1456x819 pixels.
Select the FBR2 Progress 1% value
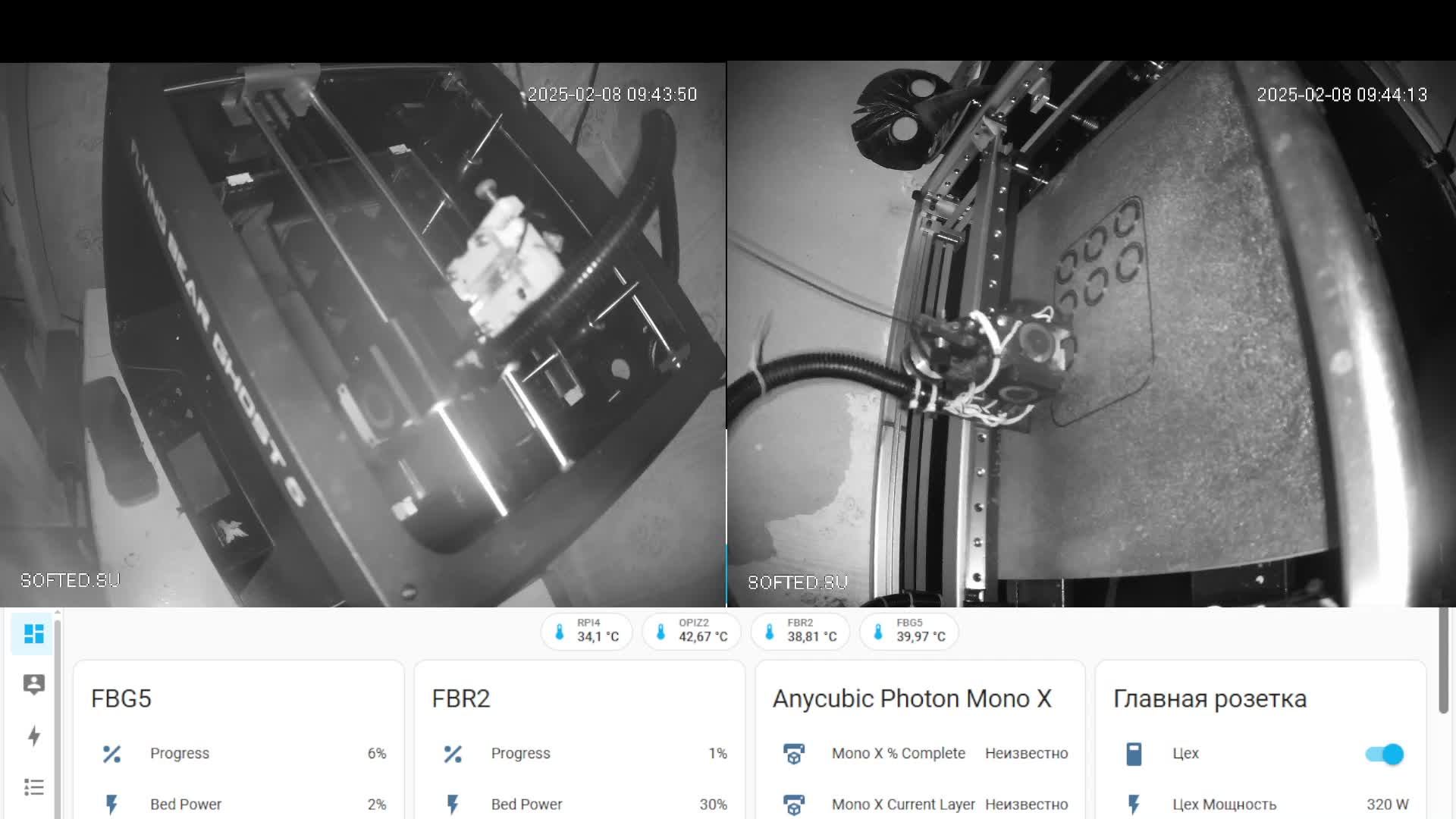[718, 754]
